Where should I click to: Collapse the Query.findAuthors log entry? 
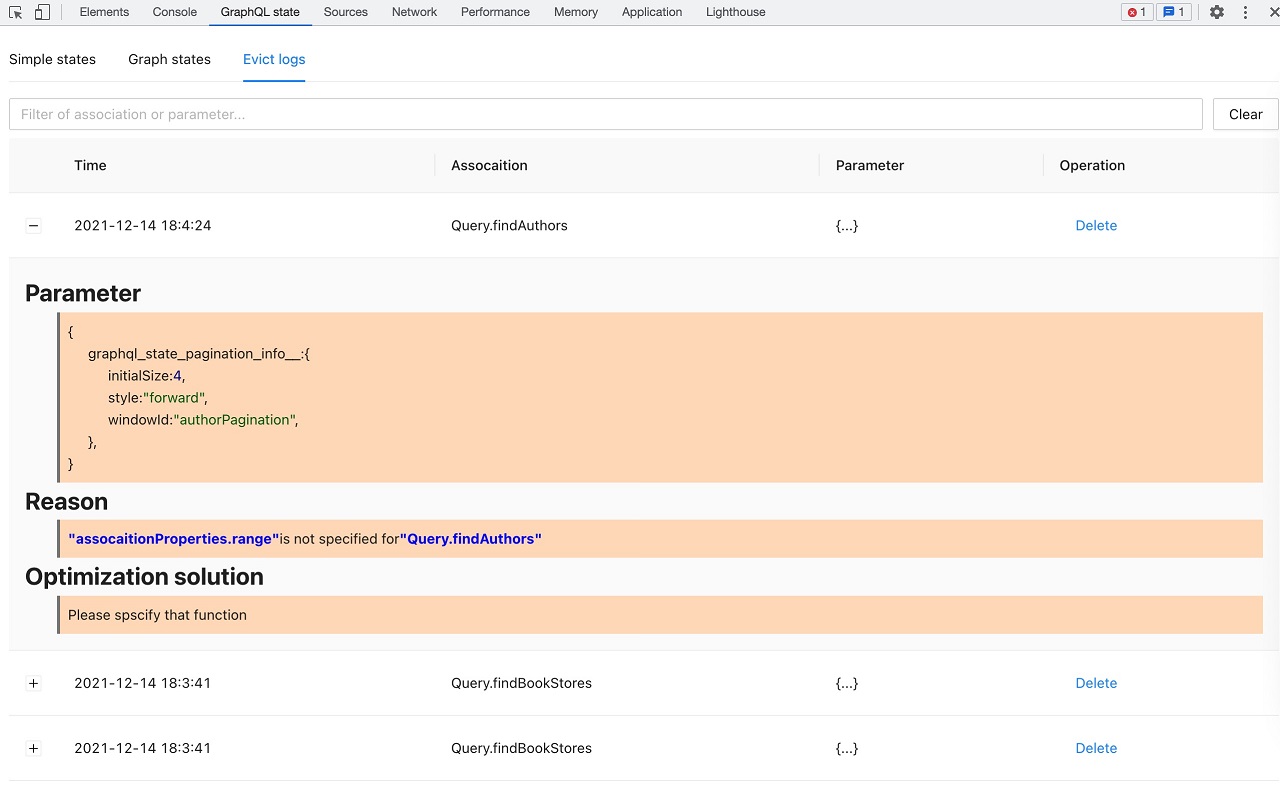click(34, 225)
